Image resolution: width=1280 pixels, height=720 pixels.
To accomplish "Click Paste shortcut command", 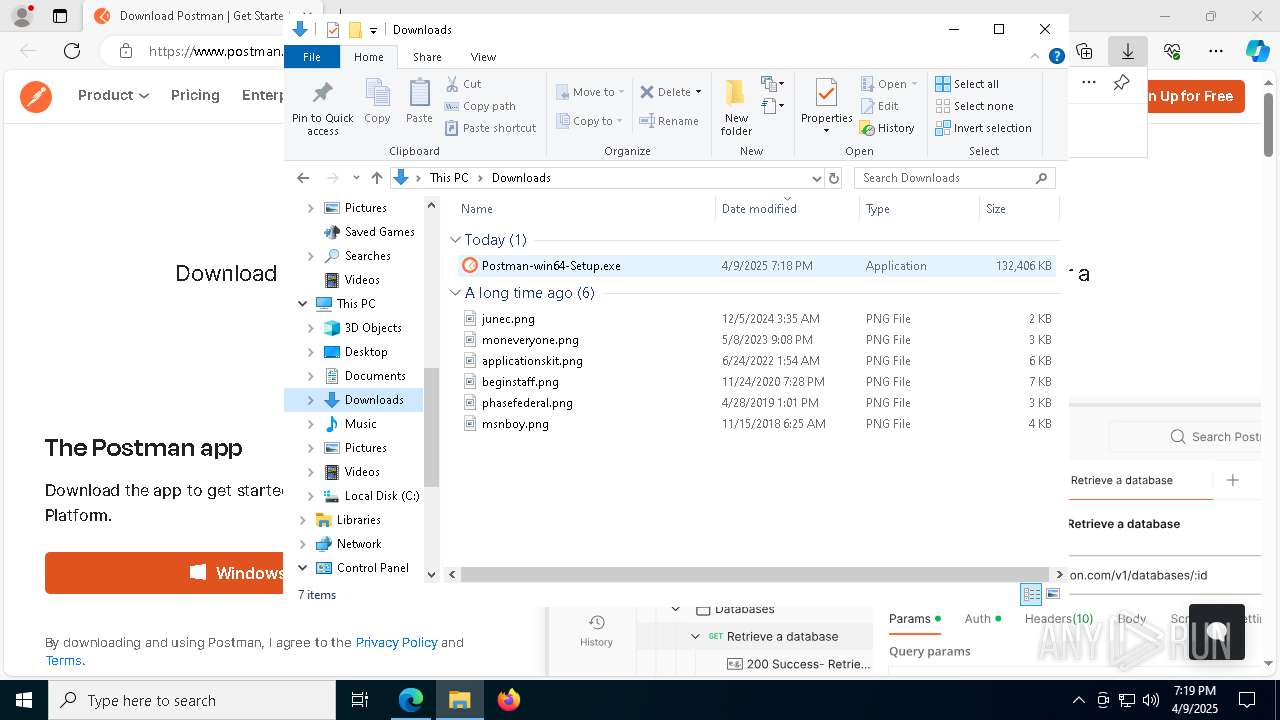I will tap(490, 128).
